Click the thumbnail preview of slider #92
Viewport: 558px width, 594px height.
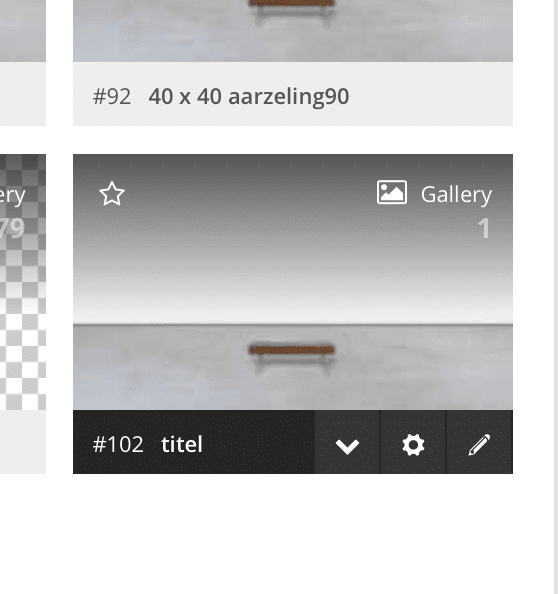(x=293, y=31)
